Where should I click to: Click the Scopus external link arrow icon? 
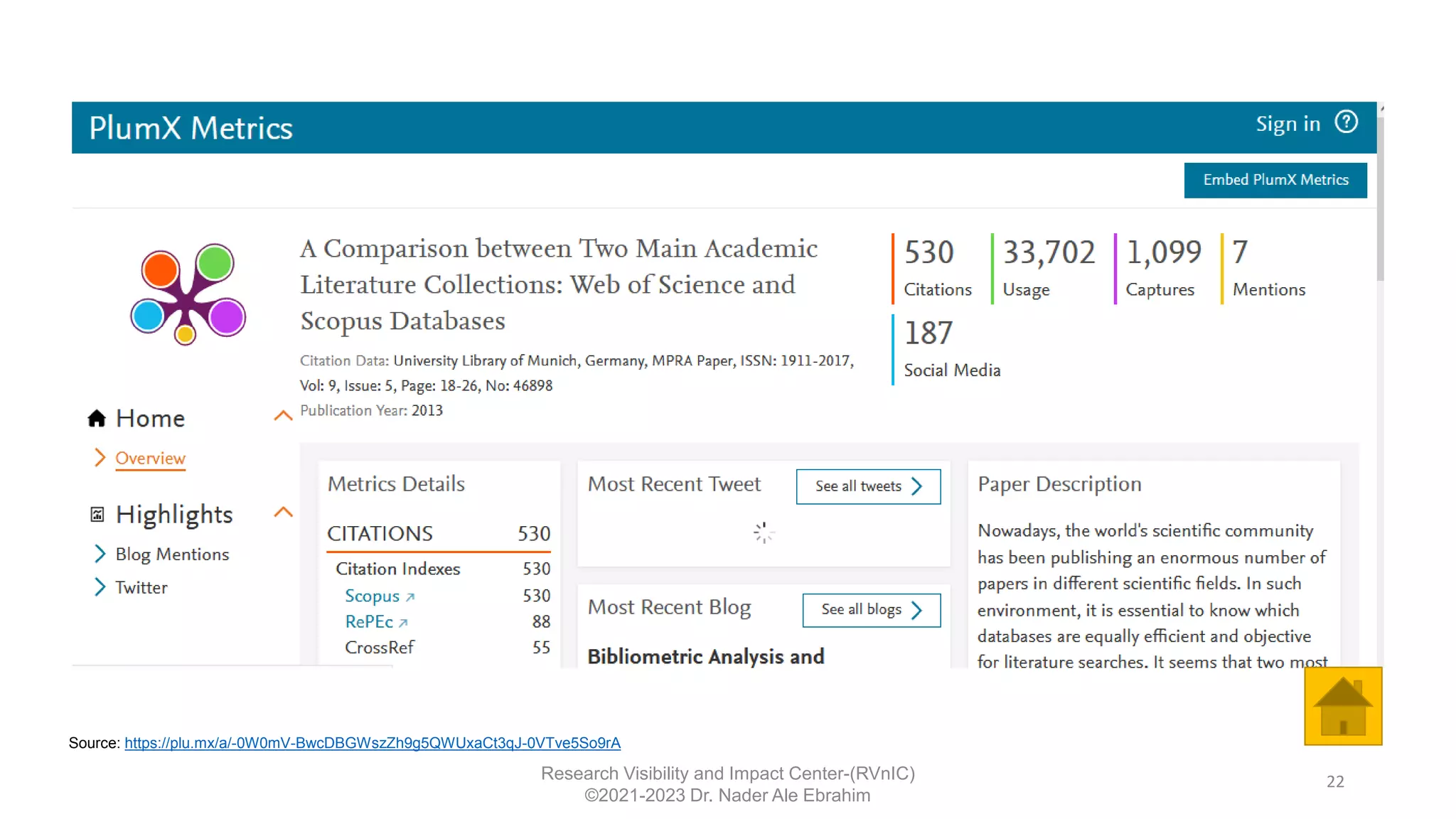pyautogui.click(x=410, y=597)
